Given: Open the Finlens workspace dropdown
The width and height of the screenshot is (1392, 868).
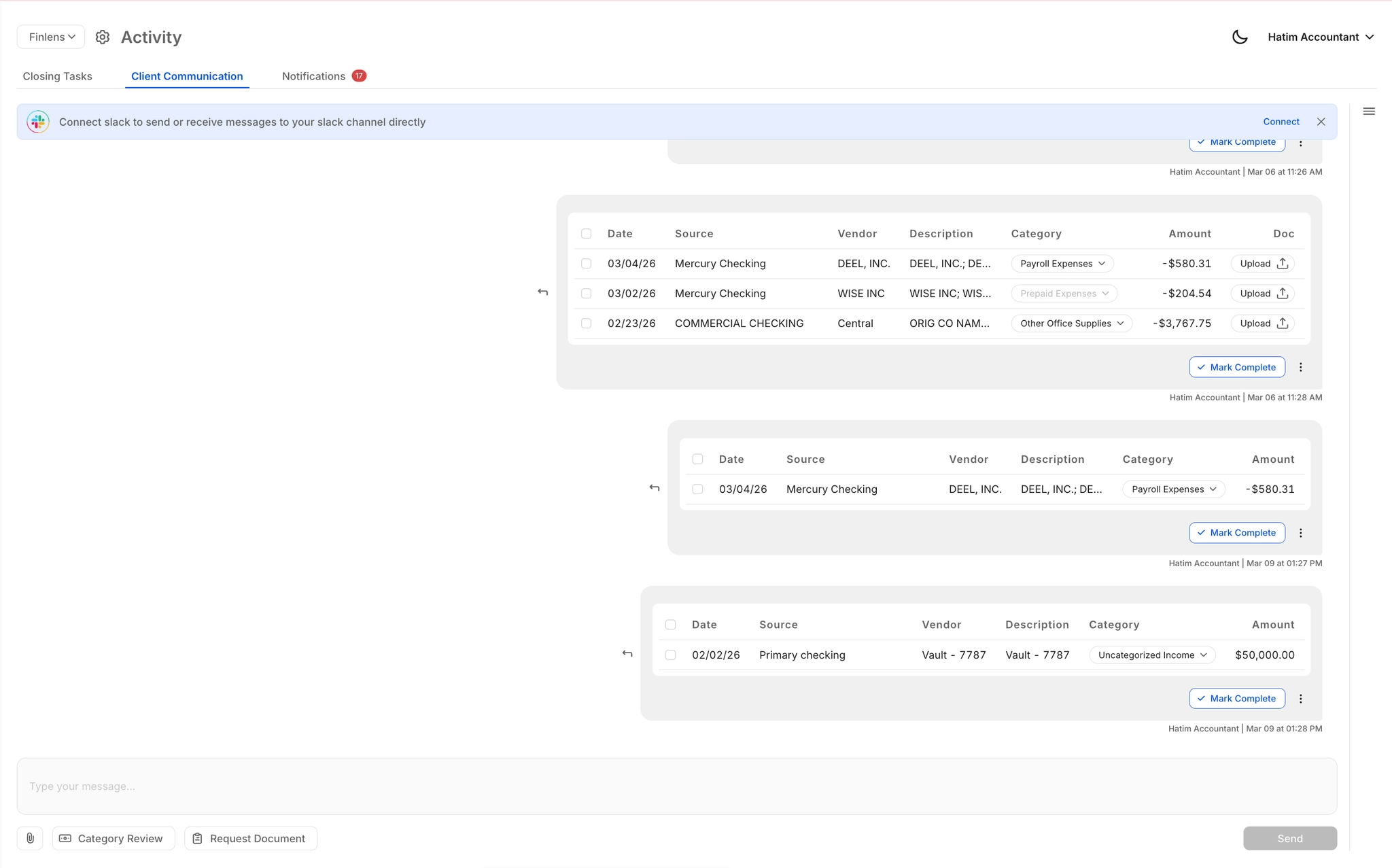Looking at the screenshot, I should (x=51, y=37).
